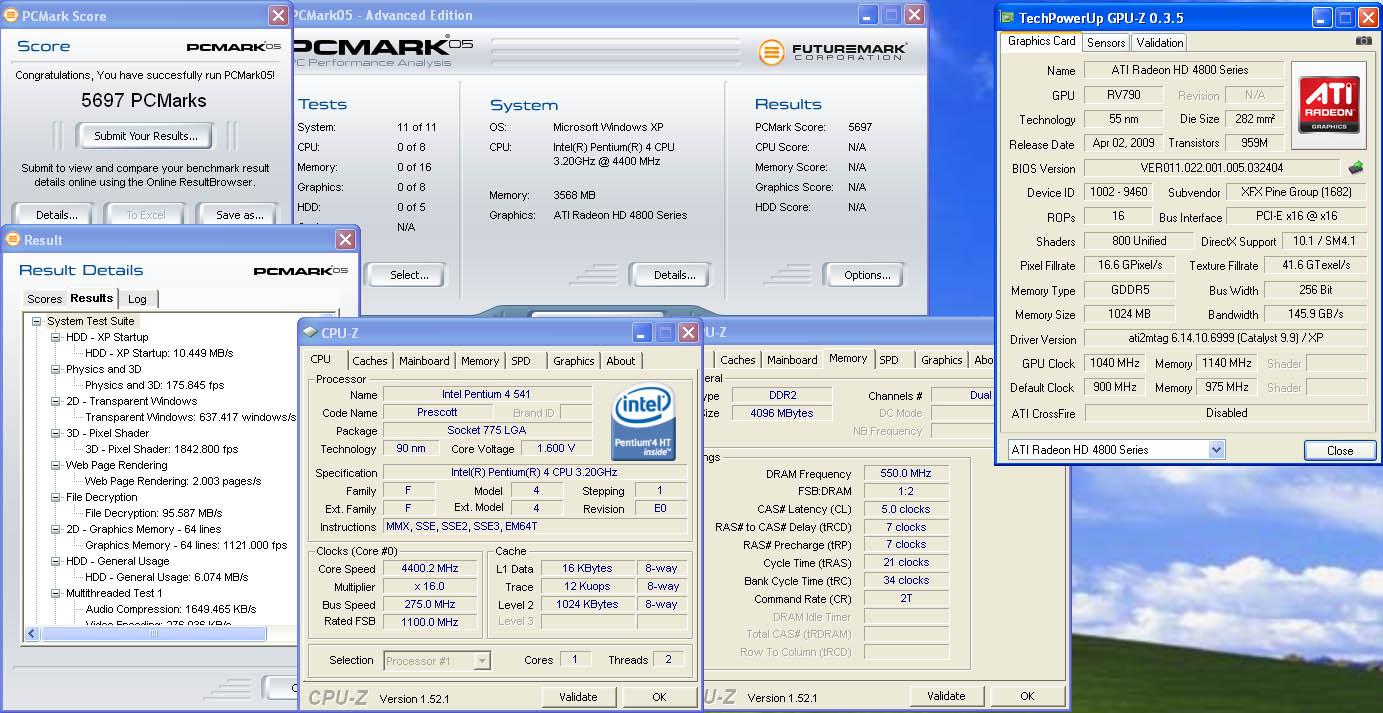Collapse the System Test Suite node
This screenshot has width=1383, height=713.
(37, 321)
